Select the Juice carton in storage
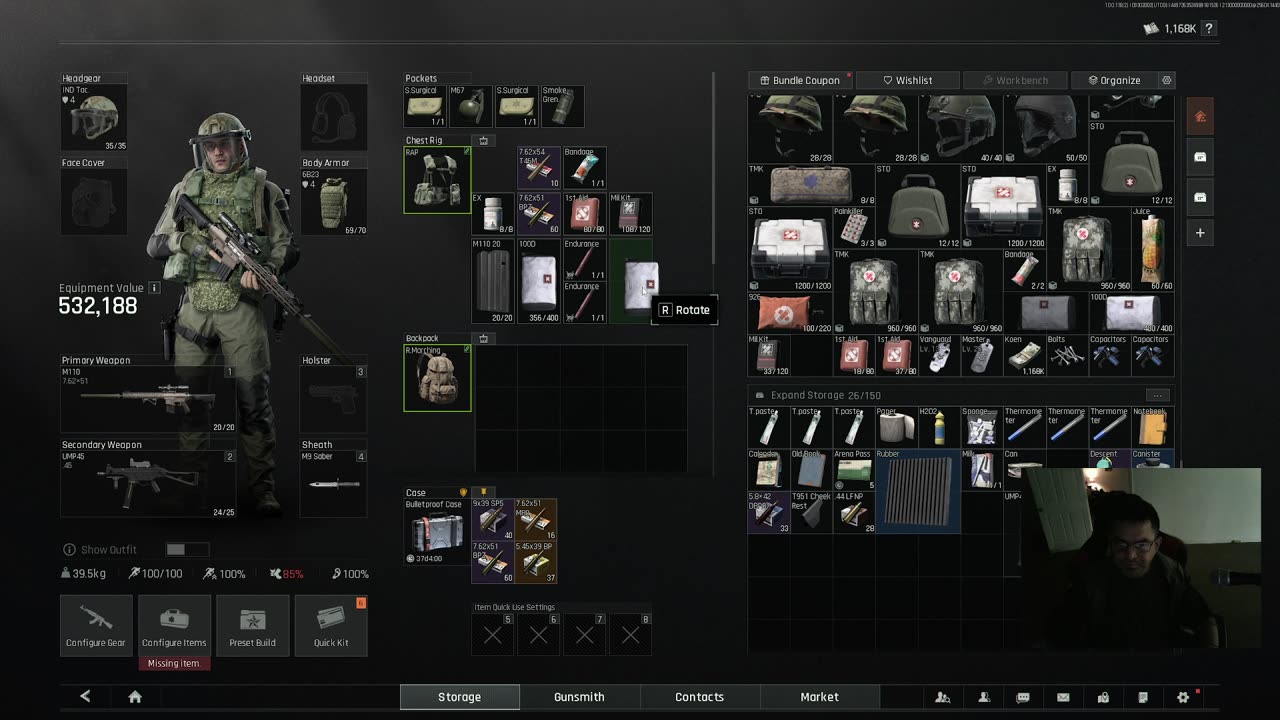Viewport: 1280px width, 720px height. (x=1154, y=249)
